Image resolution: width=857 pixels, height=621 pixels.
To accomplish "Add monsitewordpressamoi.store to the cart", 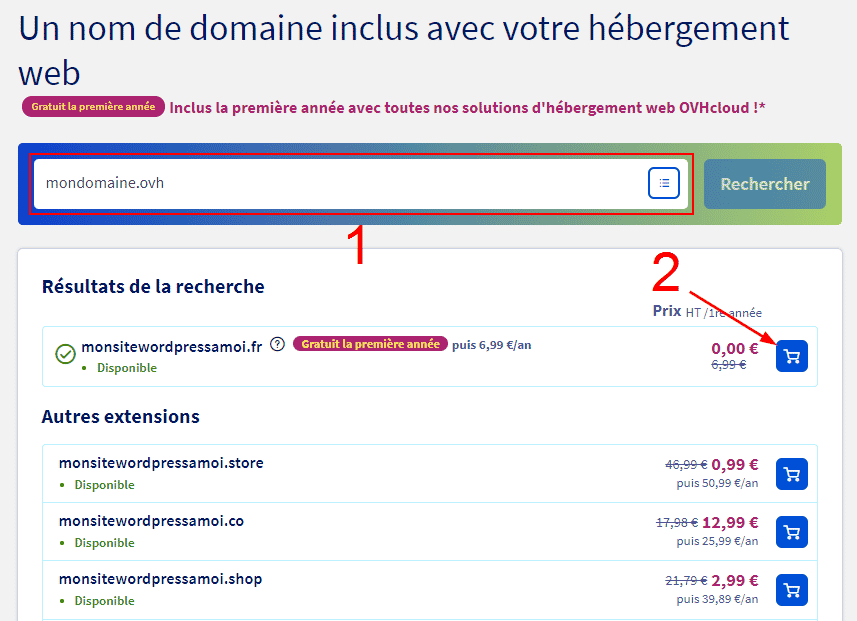I will (791, 474).
